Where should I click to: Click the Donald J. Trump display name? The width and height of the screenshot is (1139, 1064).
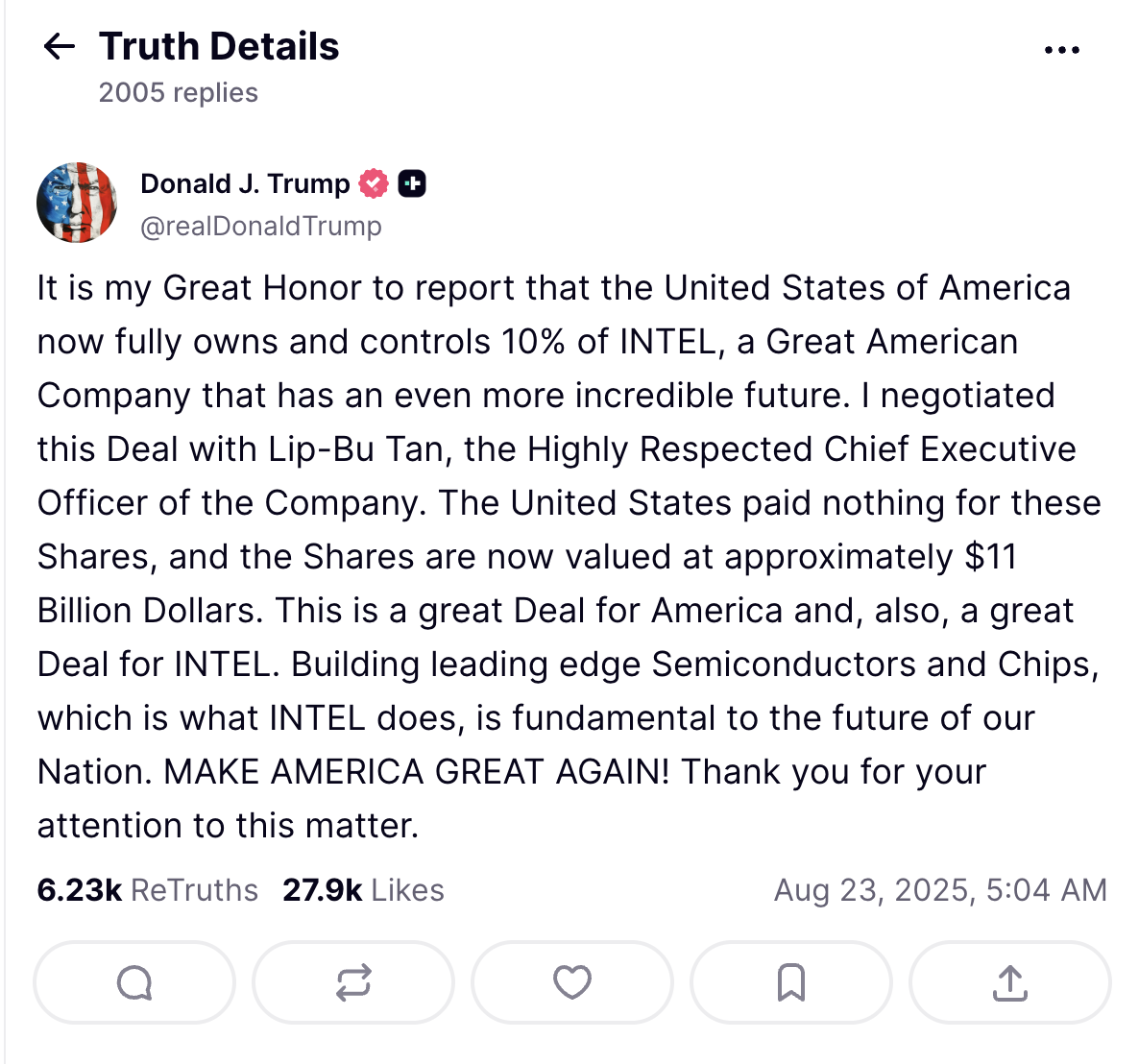tap(245, 183)
